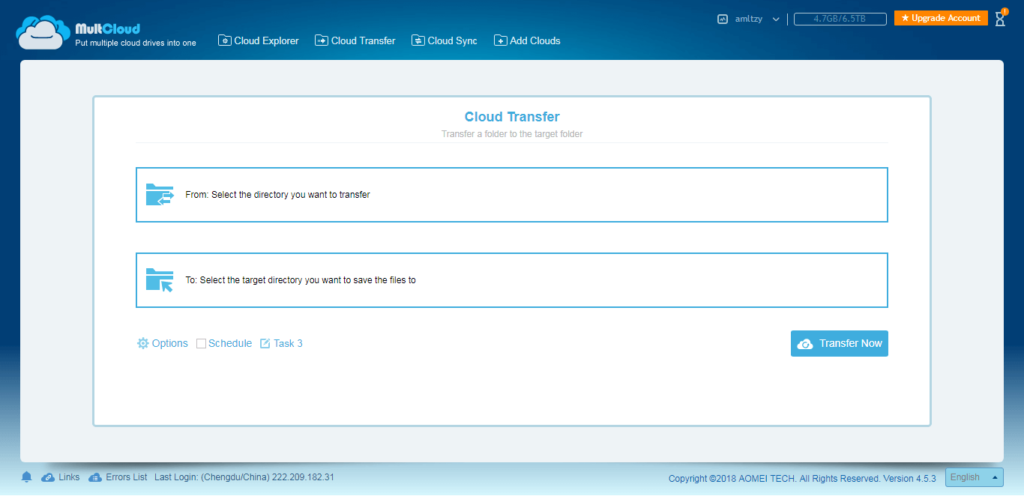Click the notification bell icon
This screenshot has width=1024, height=496.
point(26,477)
